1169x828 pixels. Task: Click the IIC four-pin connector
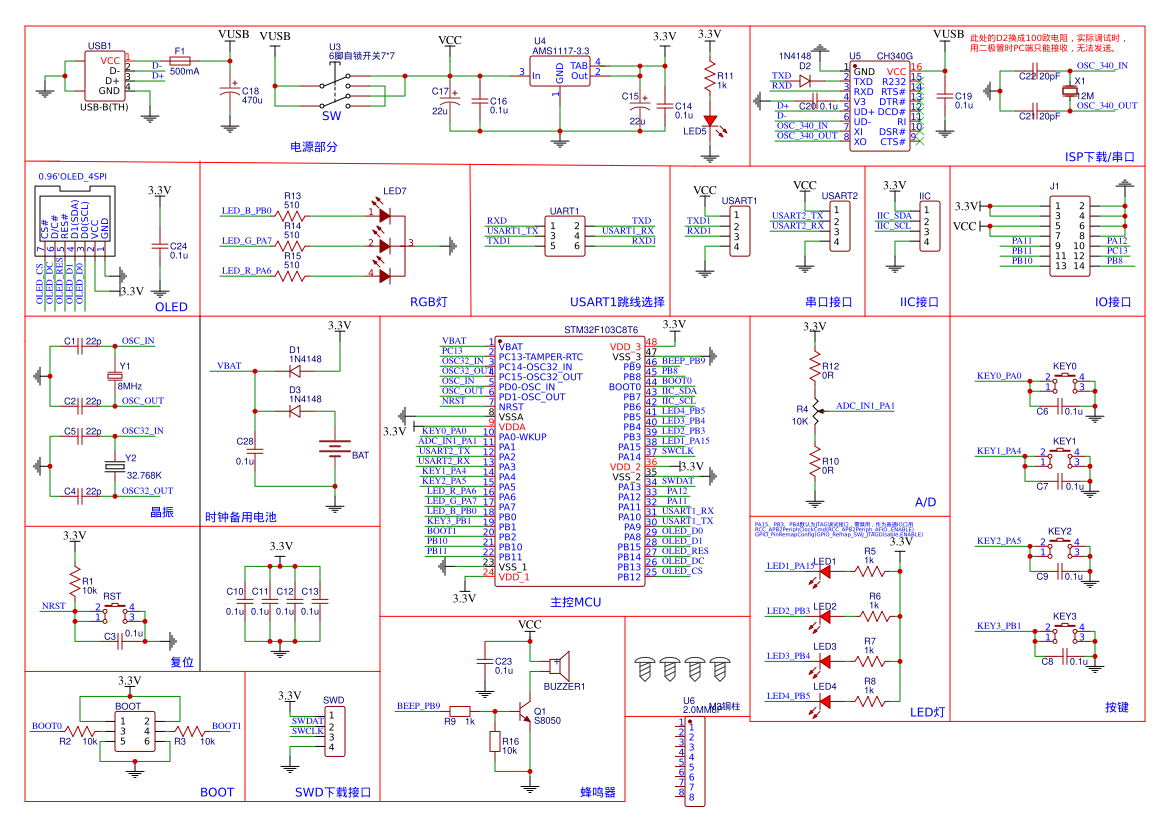click(x=929, y=226)
